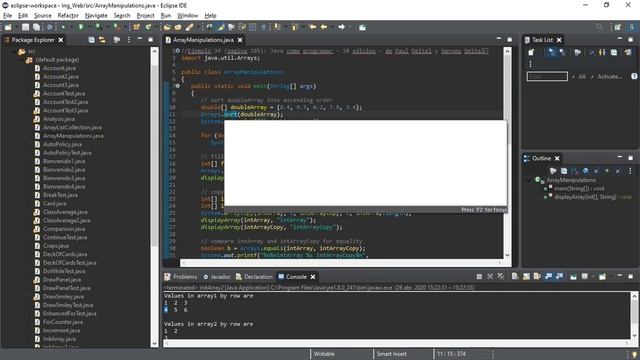This screenshot has height=360, width=640.
Task: Click the Back navigation arrow
Action: pyautogui.click(x=324, y=27)
